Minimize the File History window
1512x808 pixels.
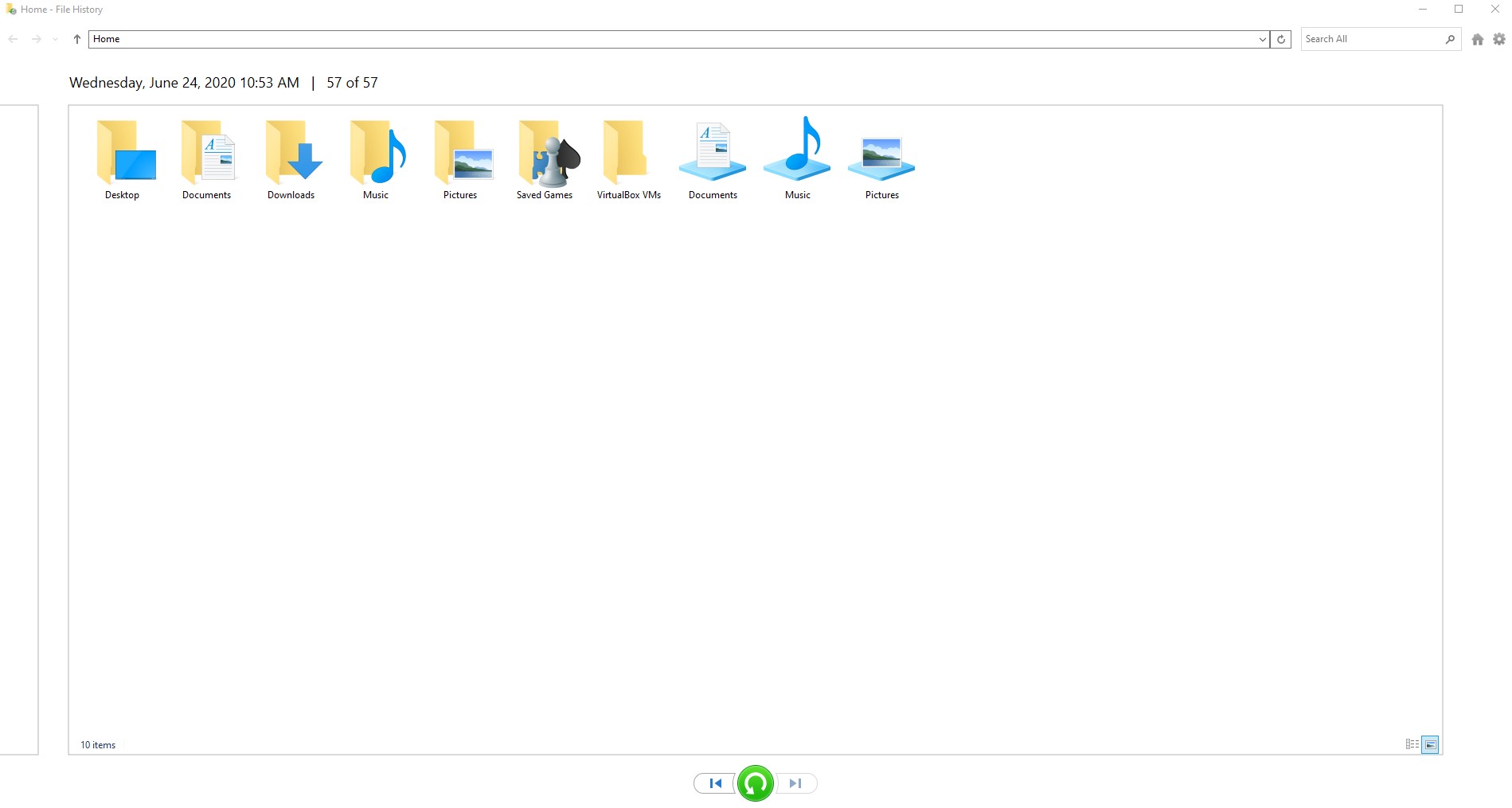click(x=1422, y=10)
